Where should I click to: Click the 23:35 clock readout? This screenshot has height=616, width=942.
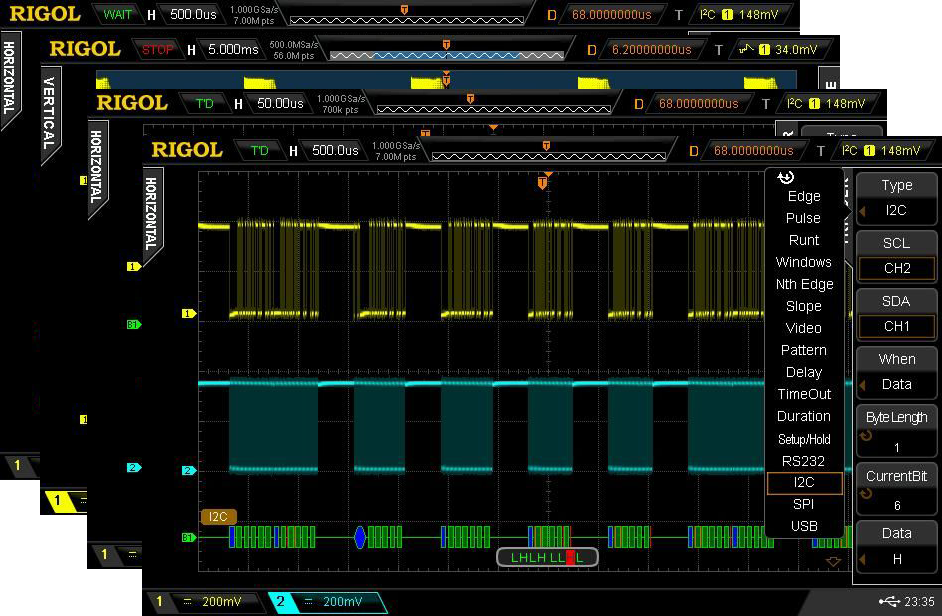(919, 602)
